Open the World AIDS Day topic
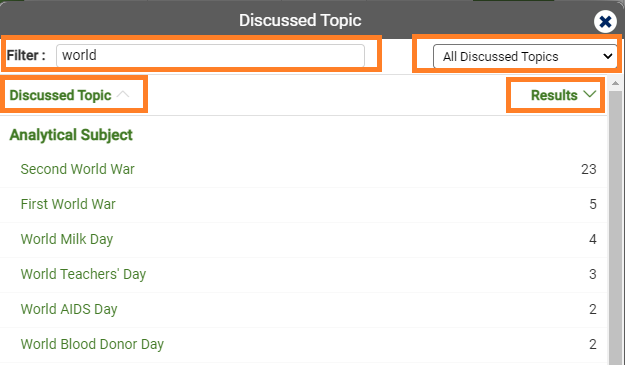Screen dimensions: 625x365 tap(69, 309)
